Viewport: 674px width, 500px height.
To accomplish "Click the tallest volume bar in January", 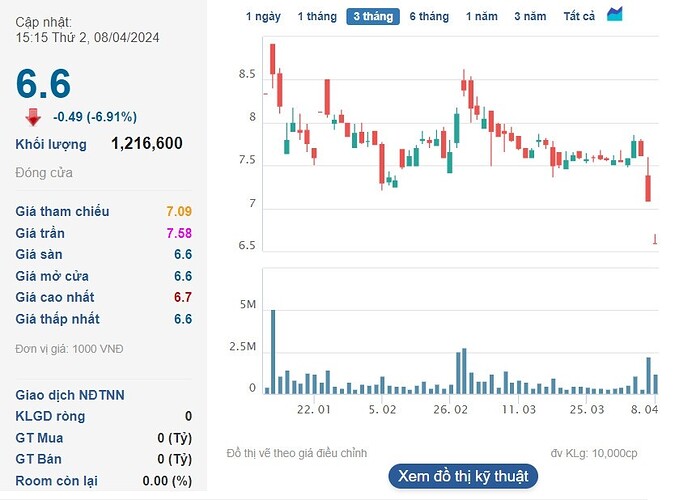I will pos(273,352).
